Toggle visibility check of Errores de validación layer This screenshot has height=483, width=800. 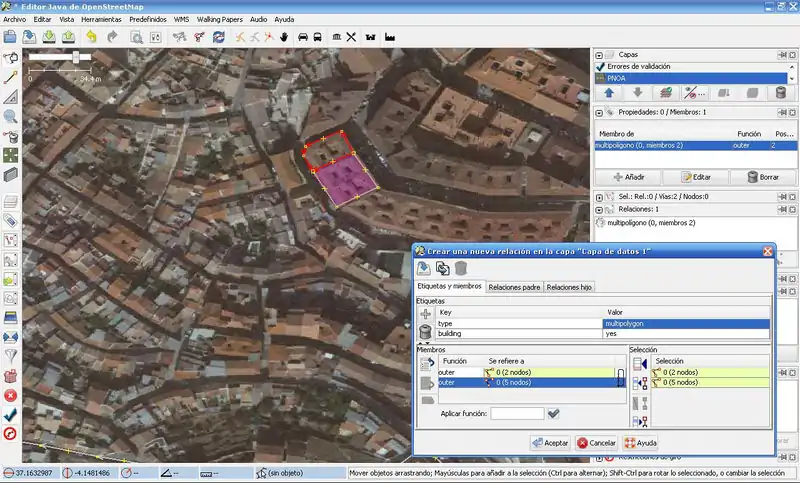pyautogui.click(x=601, y=66)
